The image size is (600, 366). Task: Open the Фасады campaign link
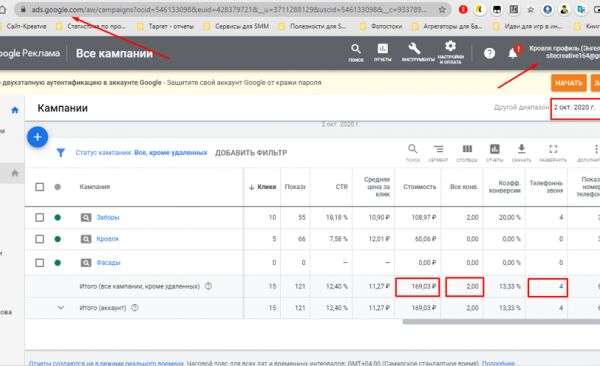click(108, 263)
